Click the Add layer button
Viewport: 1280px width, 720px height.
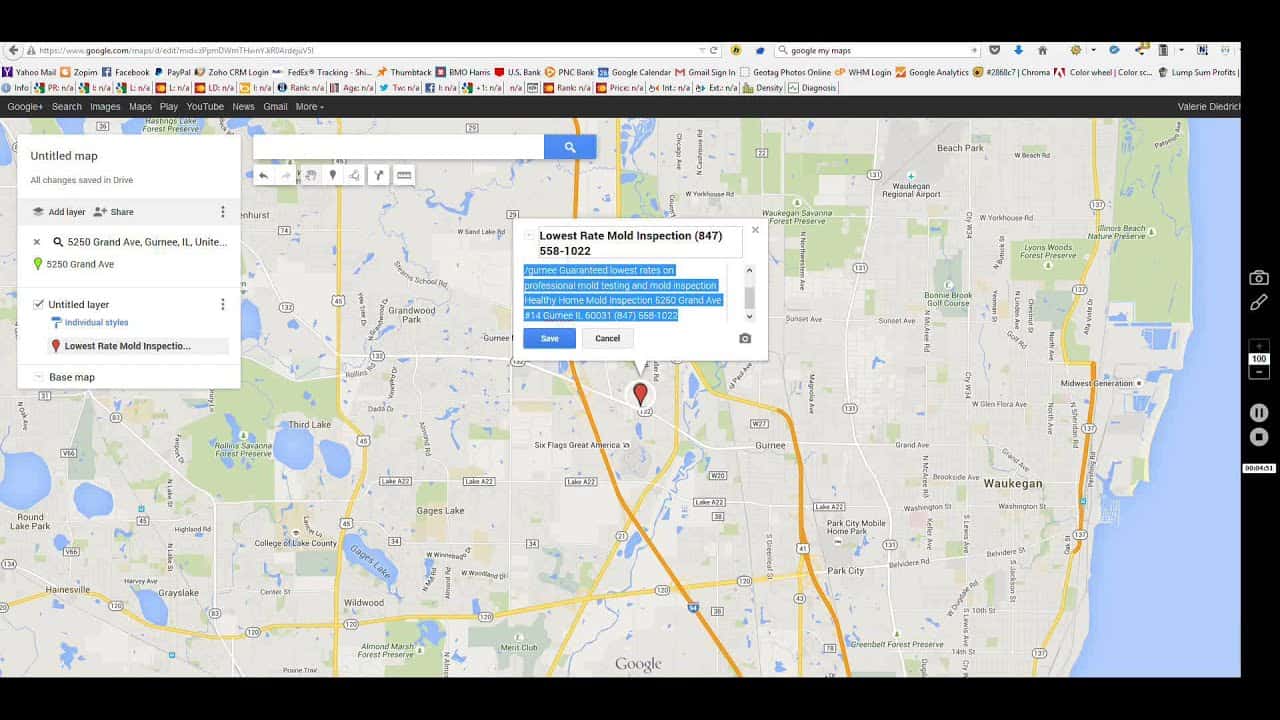[x=58, y=212]
